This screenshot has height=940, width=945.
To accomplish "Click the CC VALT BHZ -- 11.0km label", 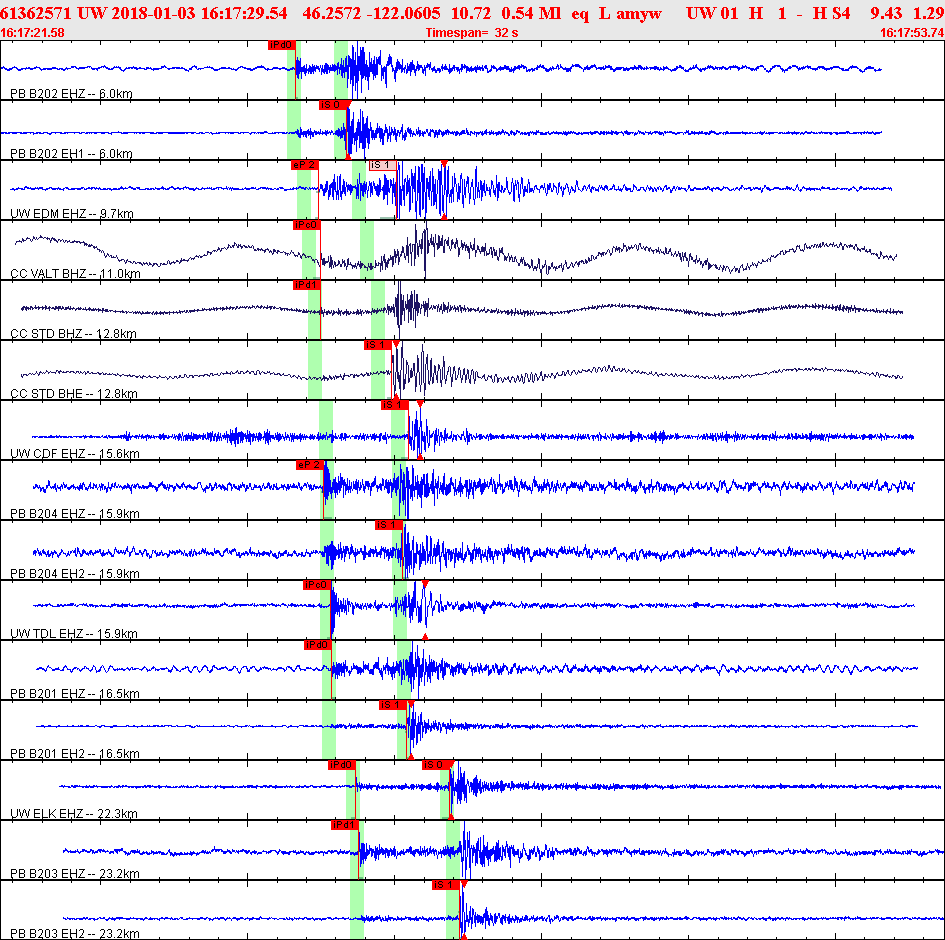I will point(75,274).
